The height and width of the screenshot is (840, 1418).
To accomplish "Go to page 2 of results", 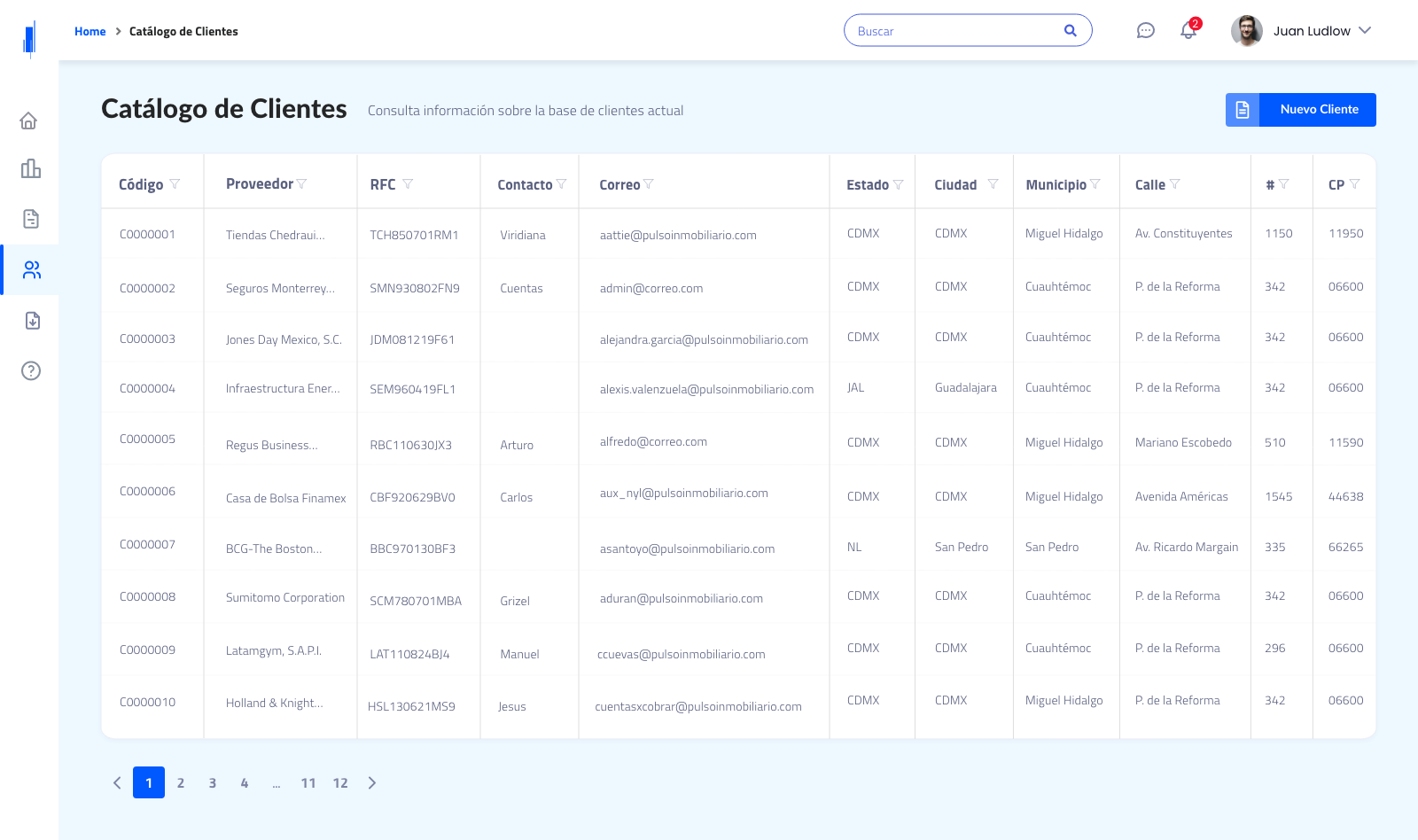I will [x=181, y=782].
